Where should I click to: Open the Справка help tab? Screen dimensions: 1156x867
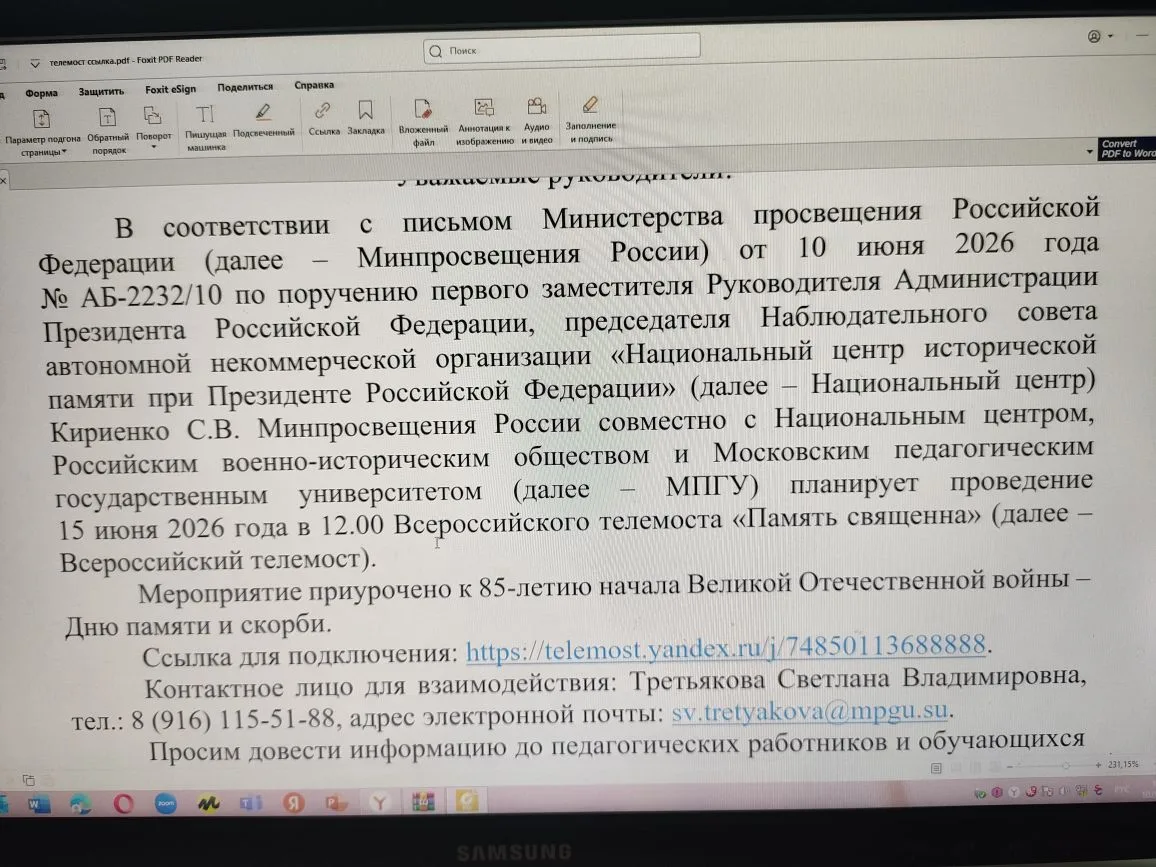click(x=314, y=86)
